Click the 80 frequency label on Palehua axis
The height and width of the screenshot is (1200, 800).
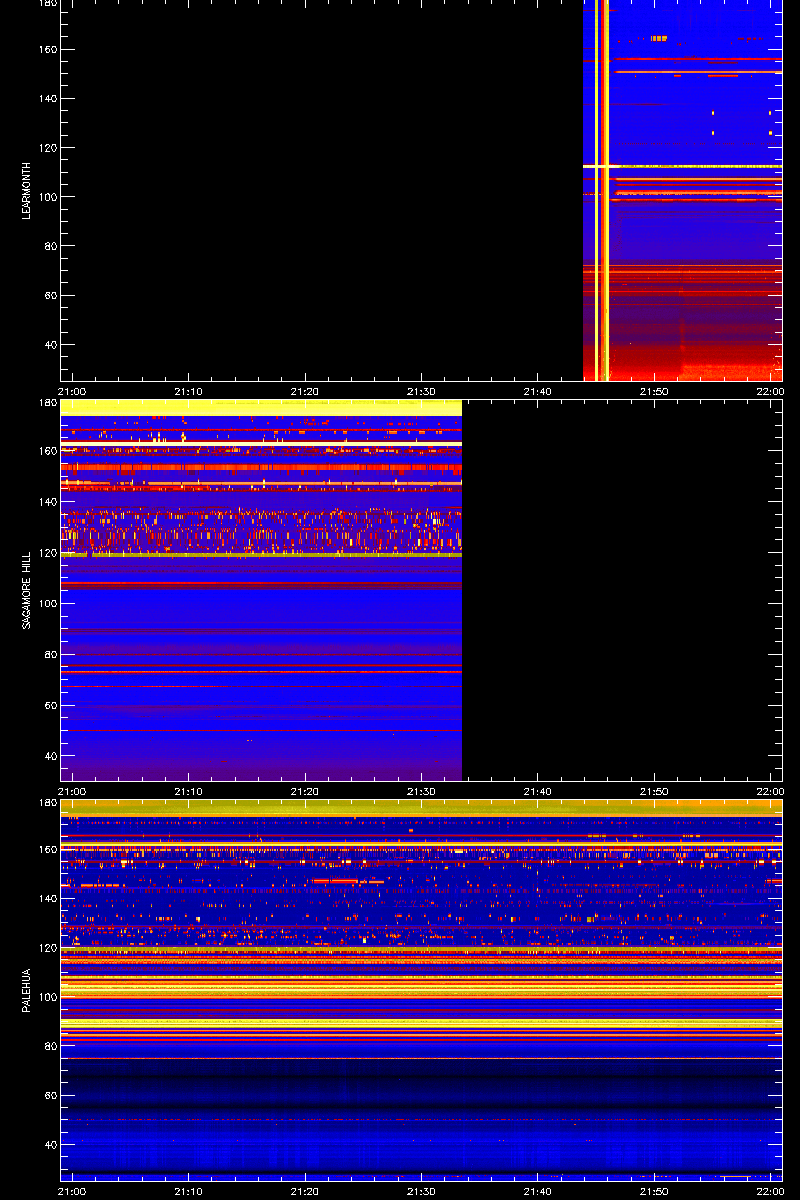52,1046
